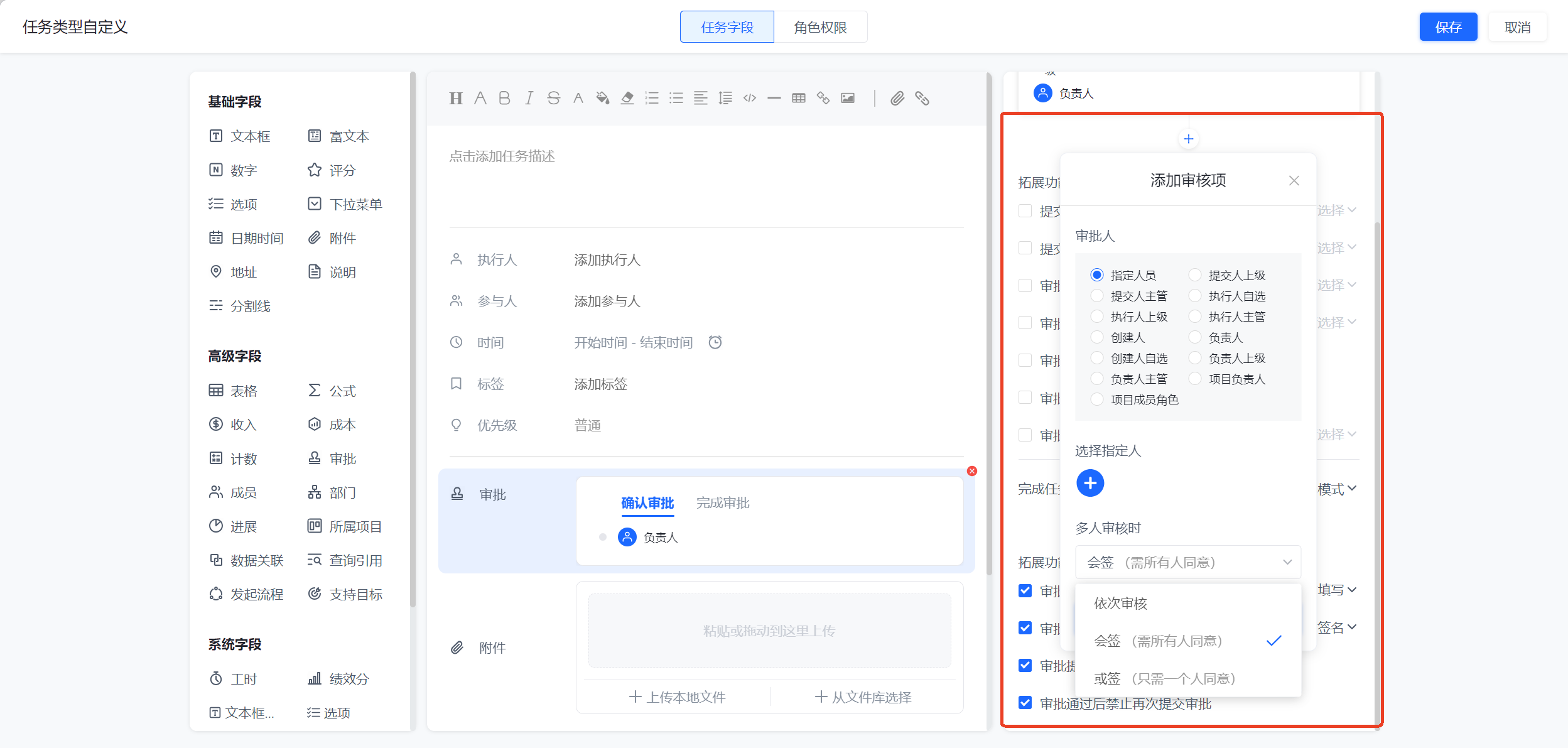Switch to 完成审批 tab
The image size is (1568, 748).
point(723,503)
